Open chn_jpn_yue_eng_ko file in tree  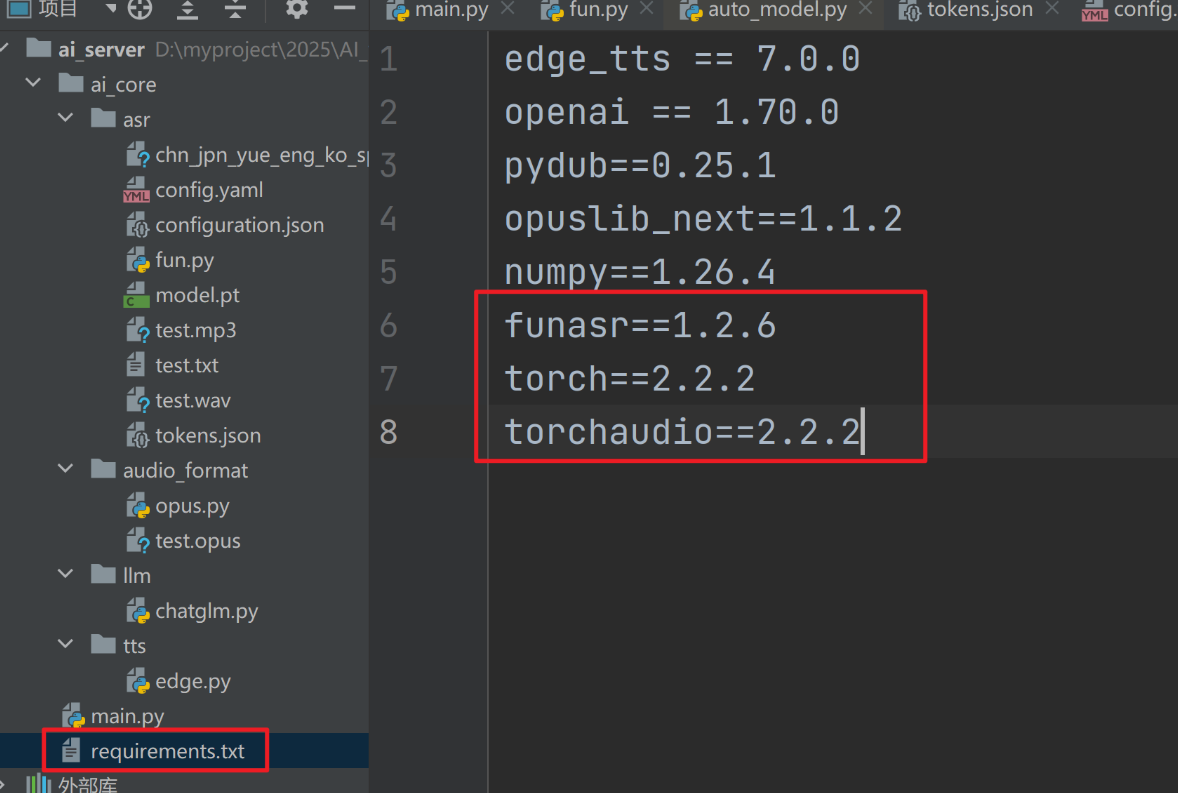tap(261, 155)
